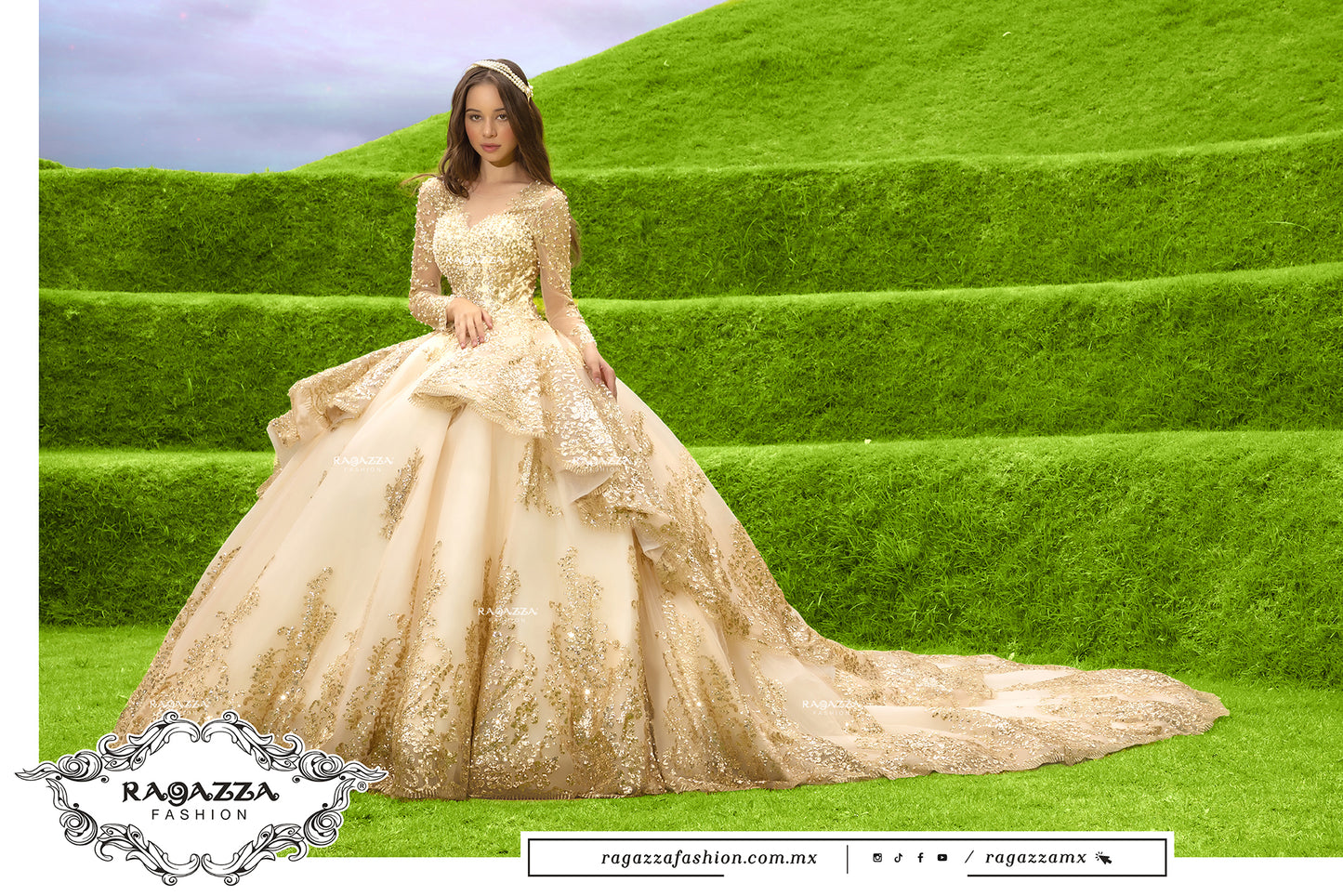
Task: Click the FASHION text under the logo name
Action: (x=199, y=815)
